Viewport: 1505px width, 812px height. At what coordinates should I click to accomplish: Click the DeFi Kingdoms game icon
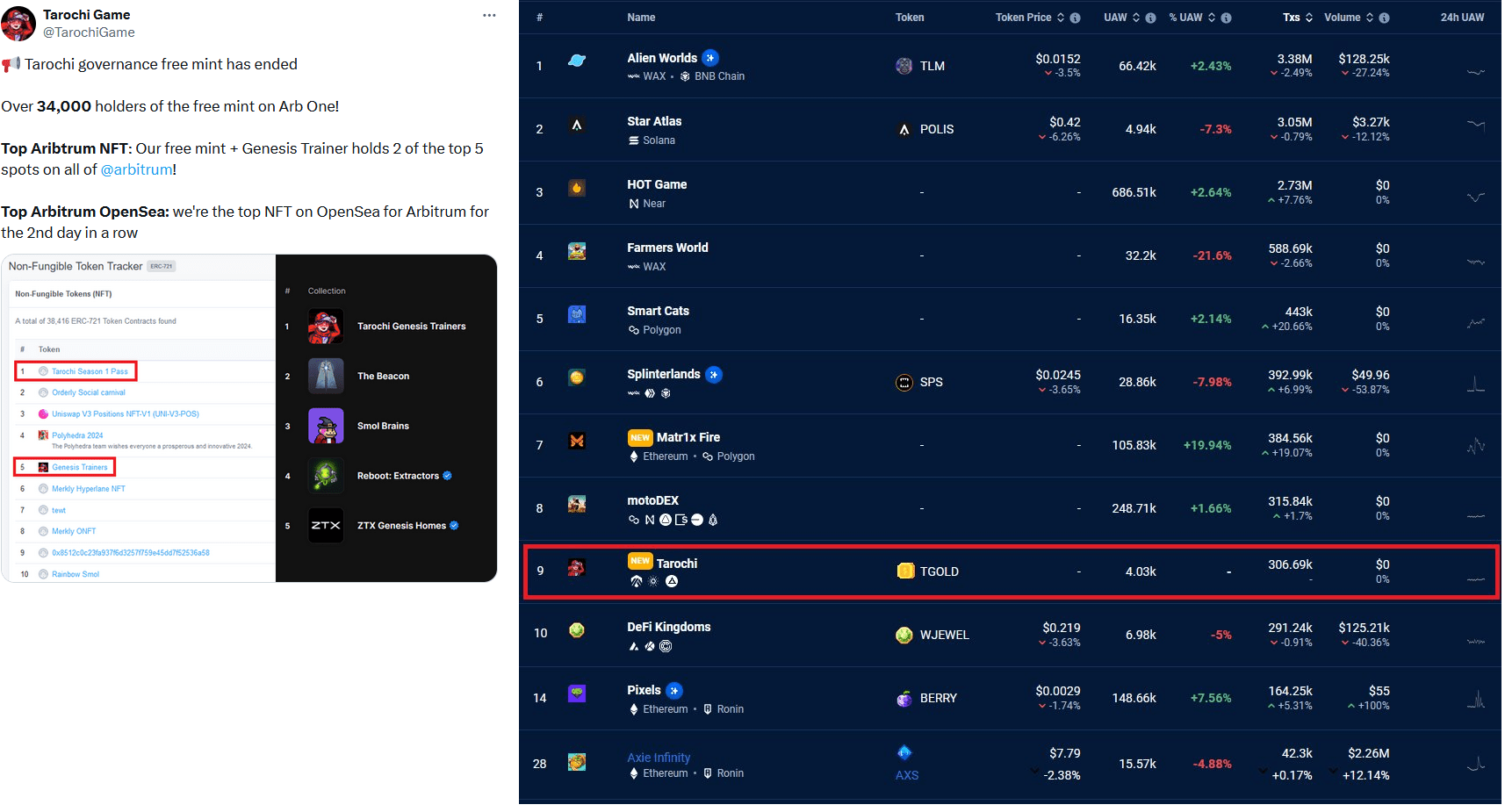(577, 630)
